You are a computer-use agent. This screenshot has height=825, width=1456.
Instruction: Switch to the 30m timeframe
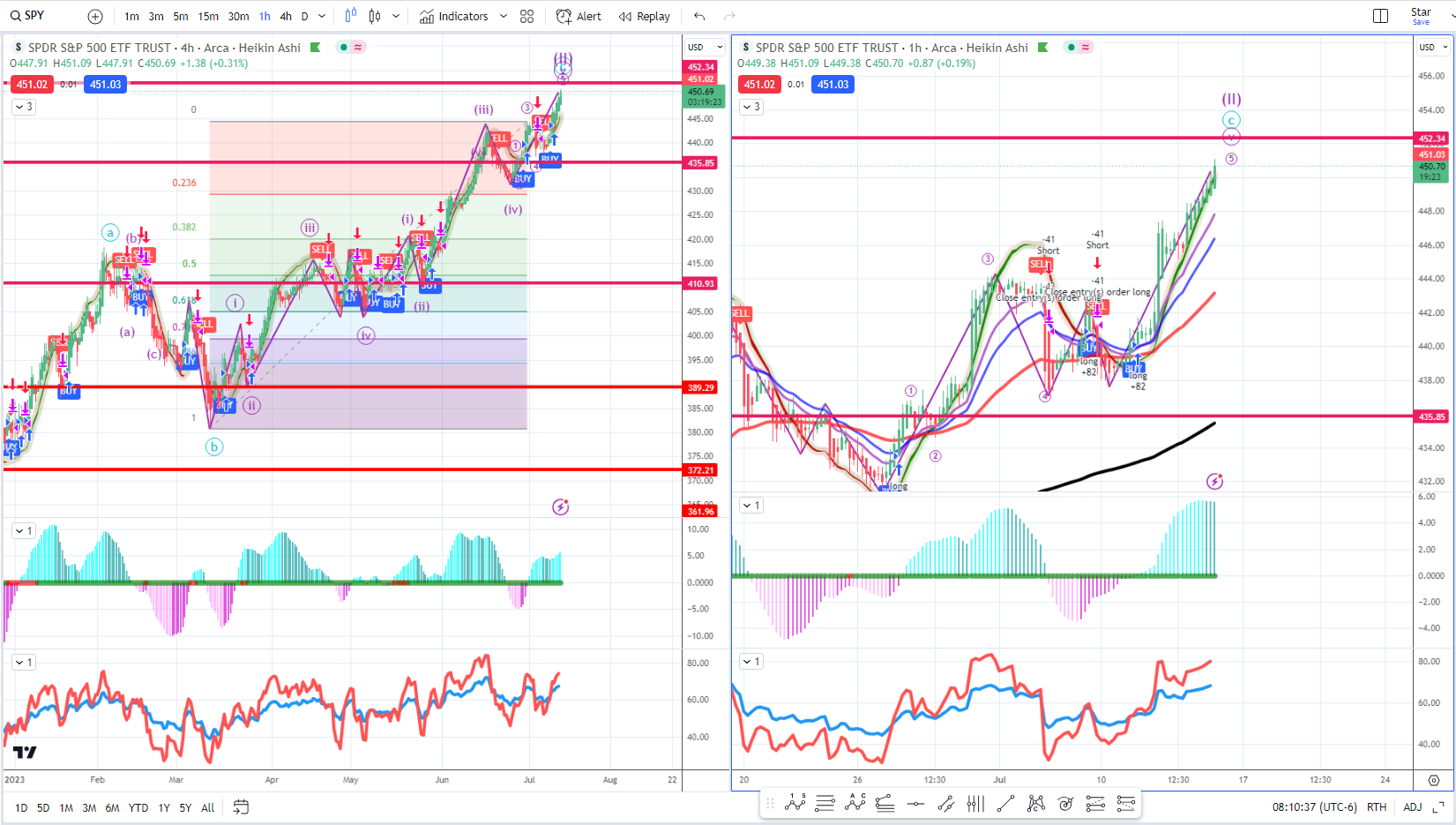238,16
